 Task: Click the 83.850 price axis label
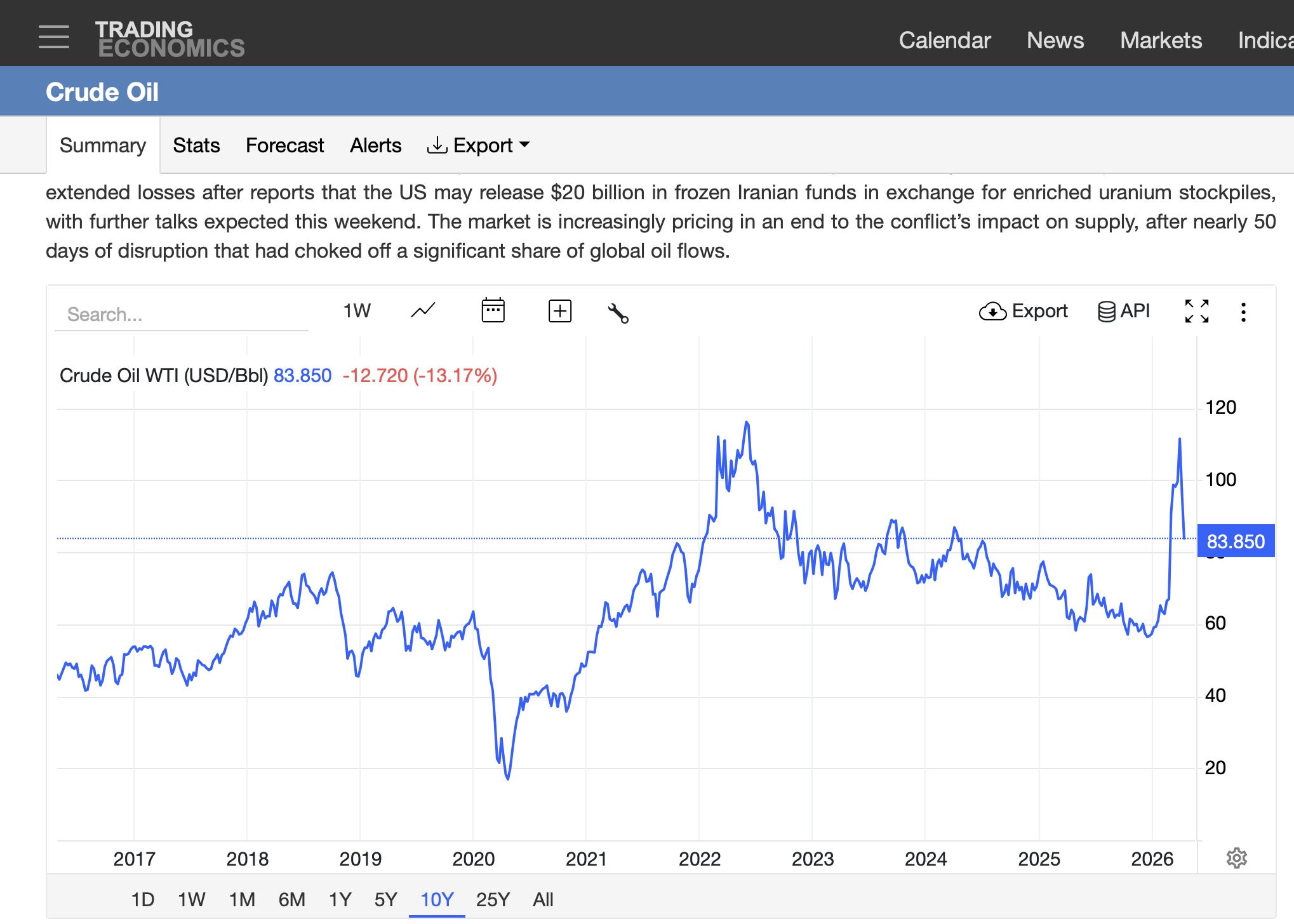(x=1235, y=541)
